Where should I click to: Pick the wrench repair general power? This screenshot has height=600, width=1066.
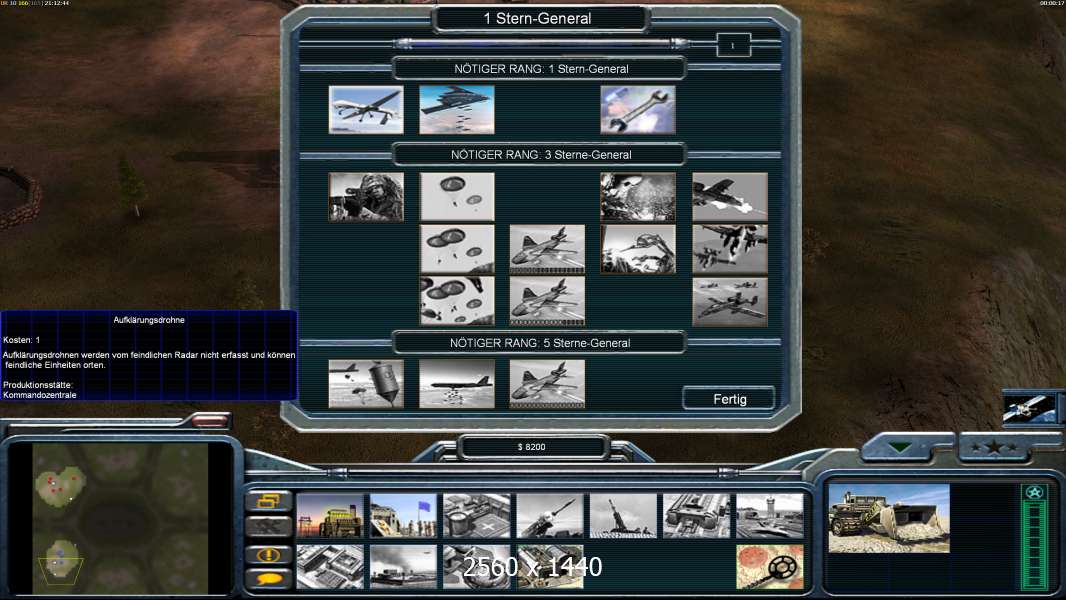click(x=638, y=109)
